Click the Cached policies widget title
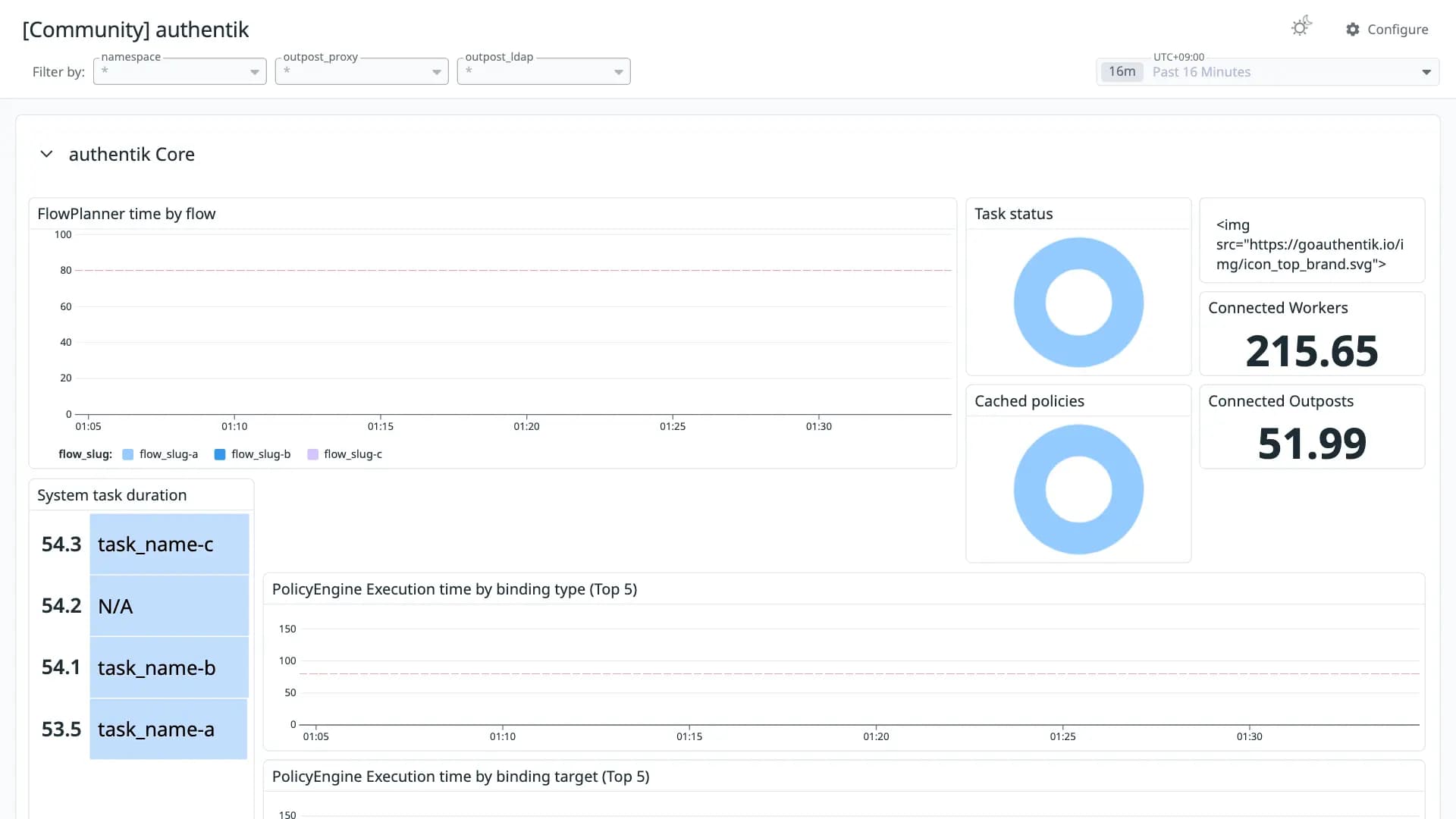Viewport: 1456px width, 819px height. pyautogui.click(x=1029, y=401)
